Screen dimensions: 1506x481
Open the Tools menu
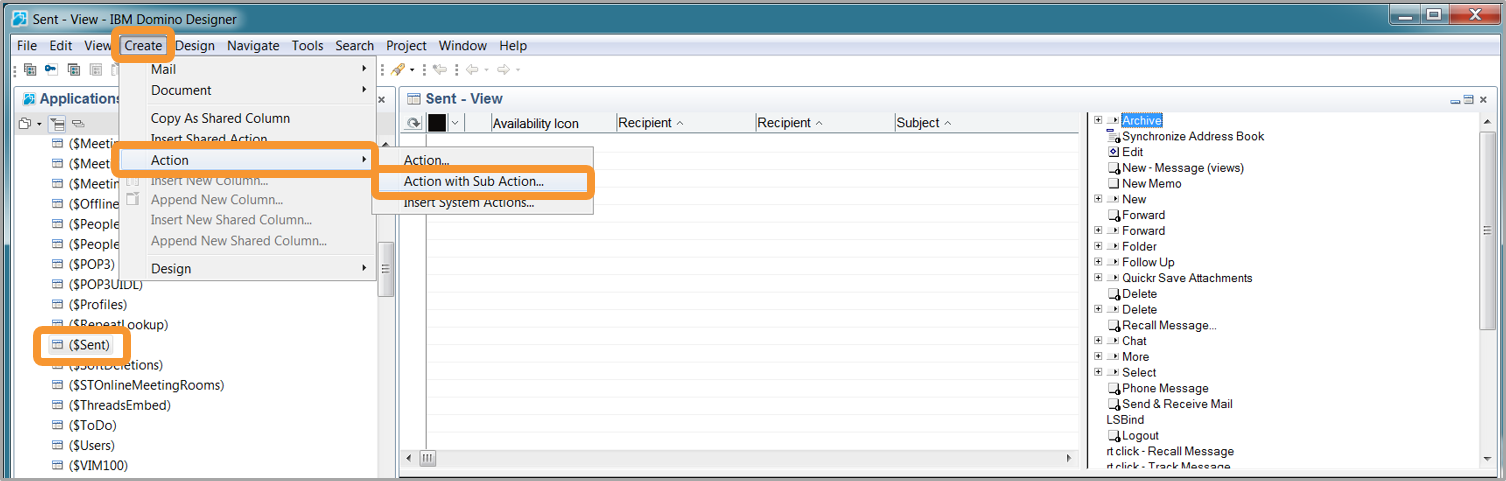click(308, 46)
